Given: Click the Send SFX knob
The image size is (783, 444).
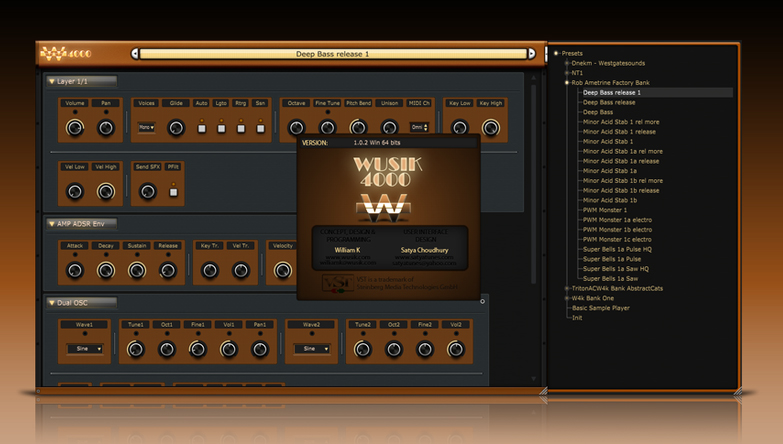Looking at the screenshot, I should point(148,191).
